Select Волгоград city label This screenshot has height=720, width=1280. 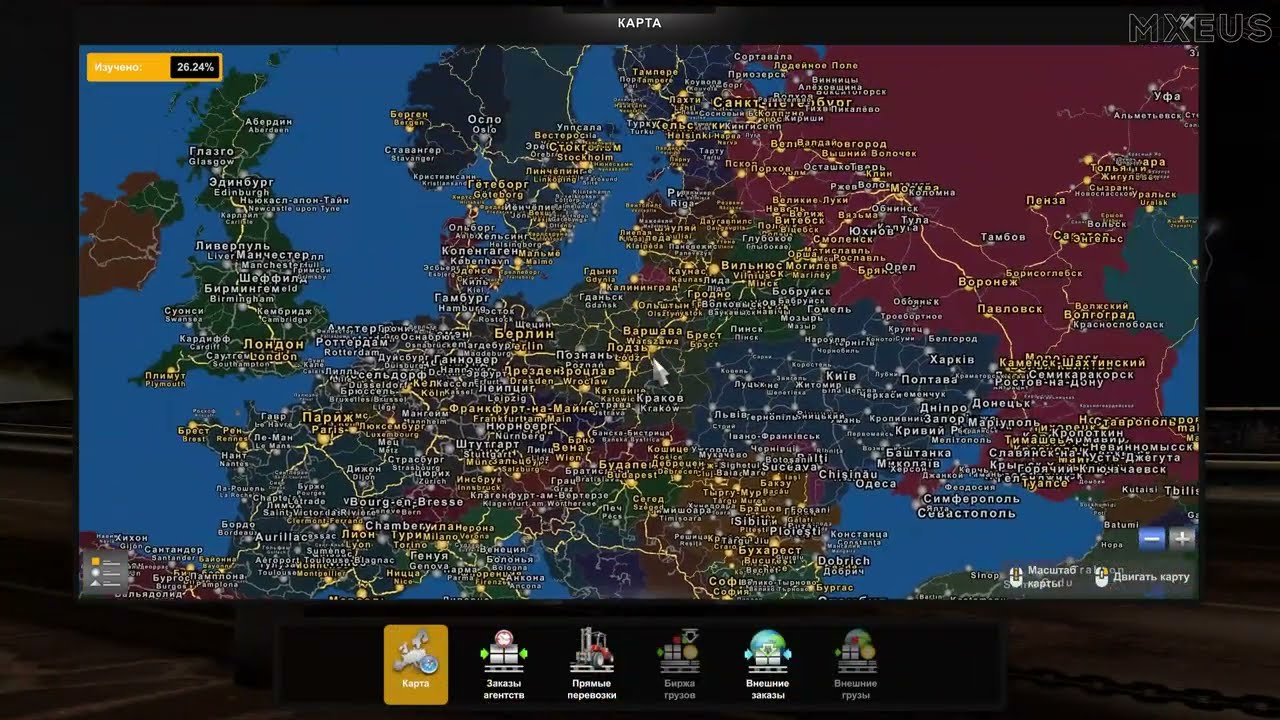[1099, 315]
